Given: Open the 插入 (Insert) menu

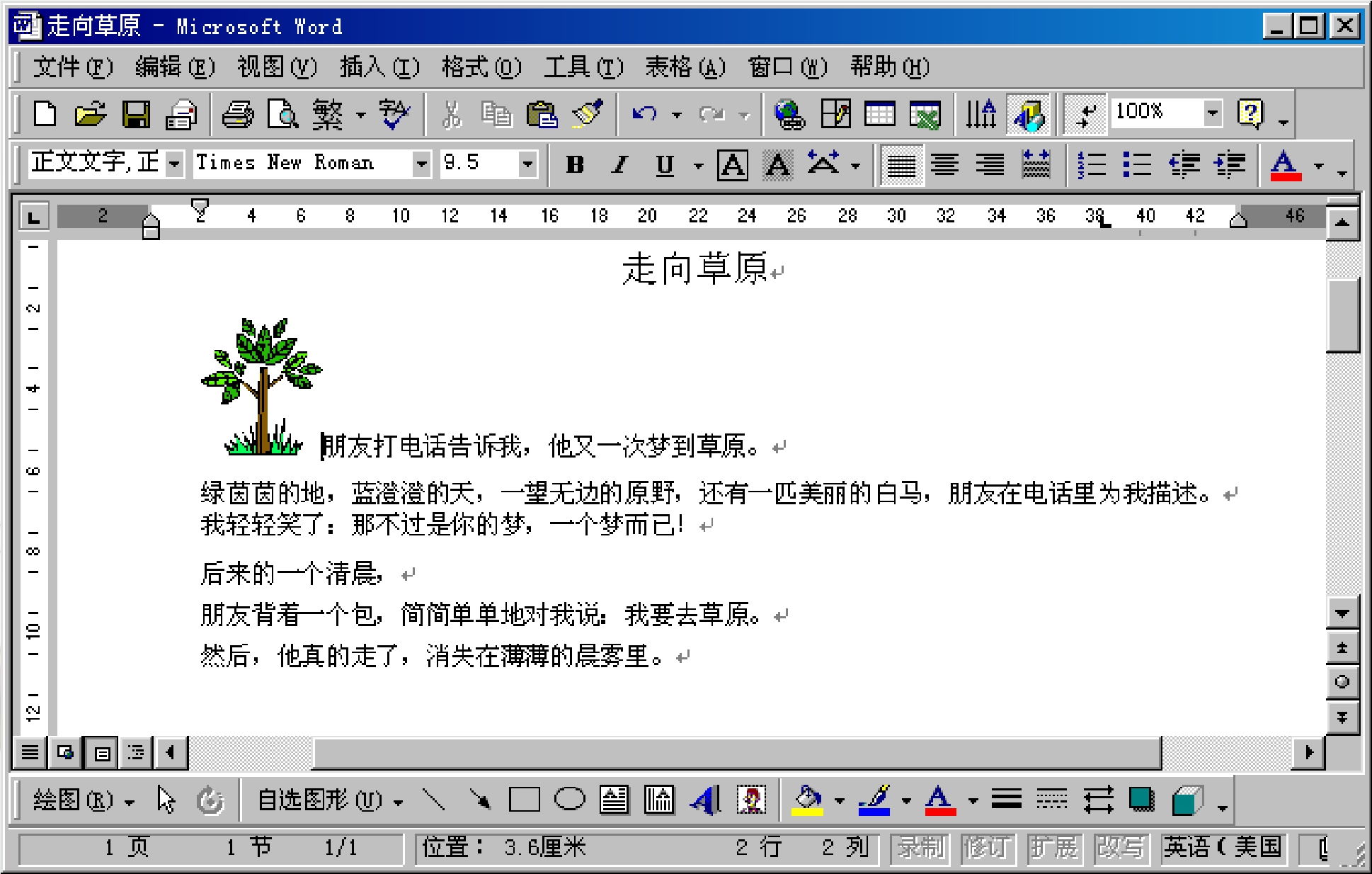Looking at the screenshot, I should (379, 67).
